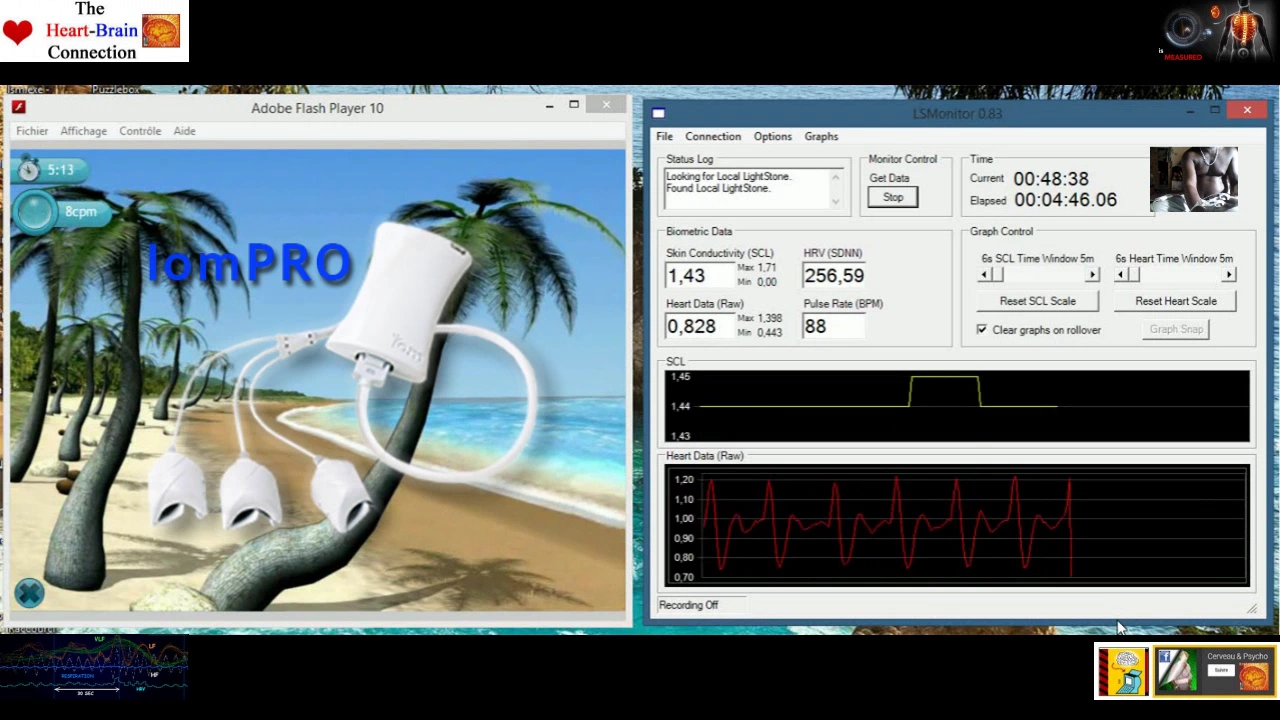
Task: Click the Skin Conductivity value field 1,43
Action: (x=699, y=276)
